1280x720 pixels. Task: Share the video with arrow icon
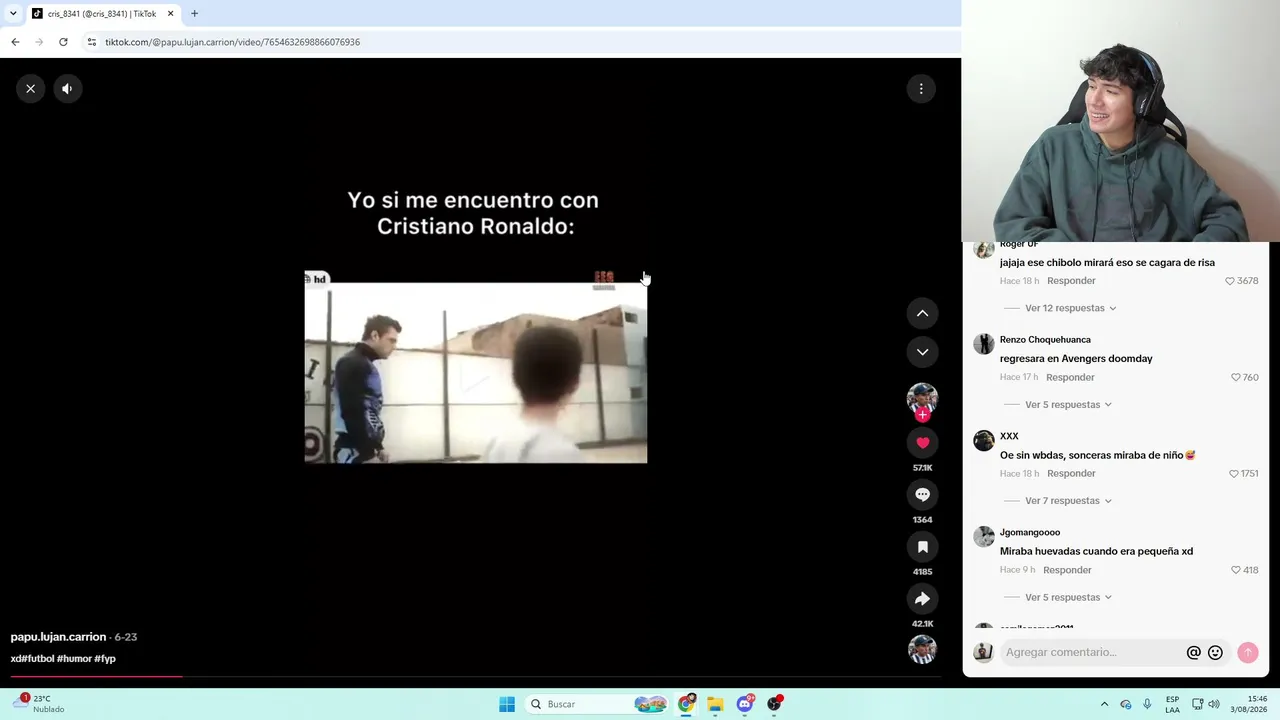pyautogui.click(x=922, y=599)
